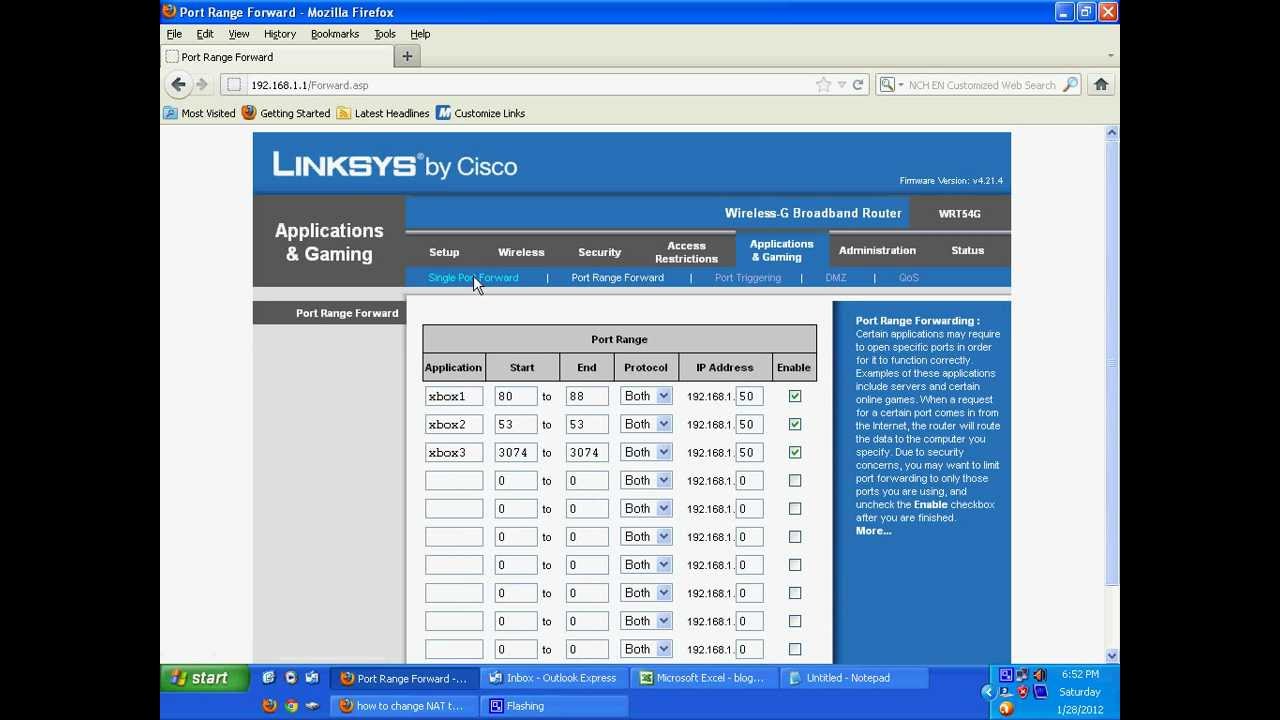Open the router Status tab
This screenshot has width=1280, height=720.
[967, 251]
